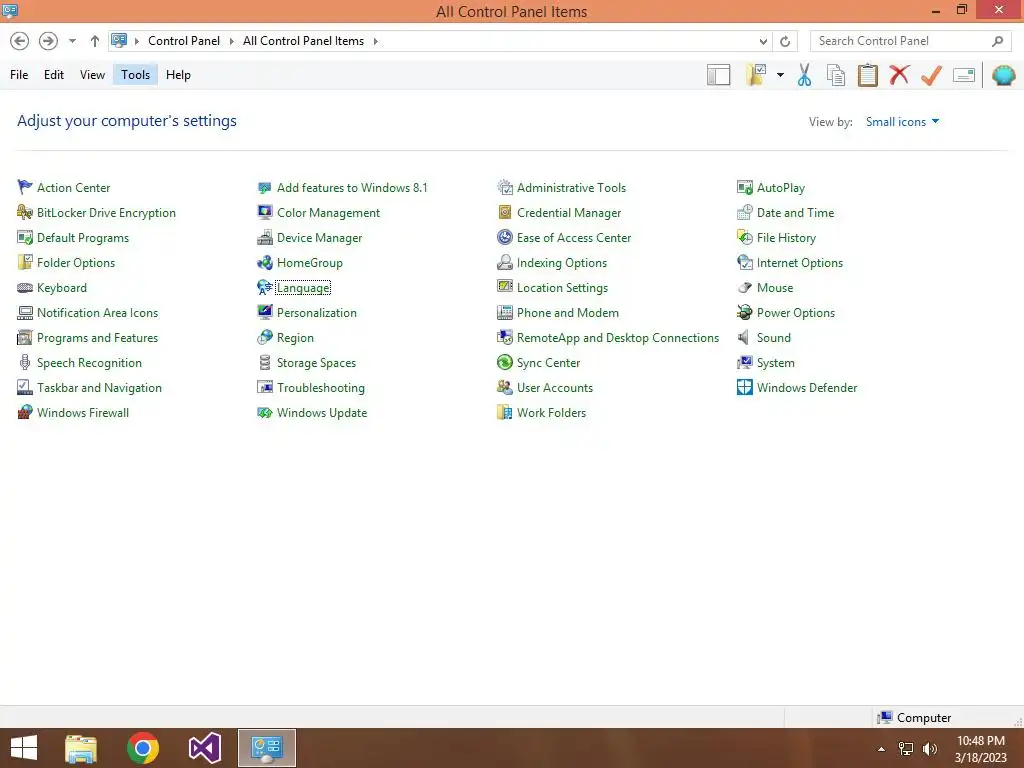Click the Cut scissors toolbar icon
The image size is (1024, 768).
coord(804,75)
